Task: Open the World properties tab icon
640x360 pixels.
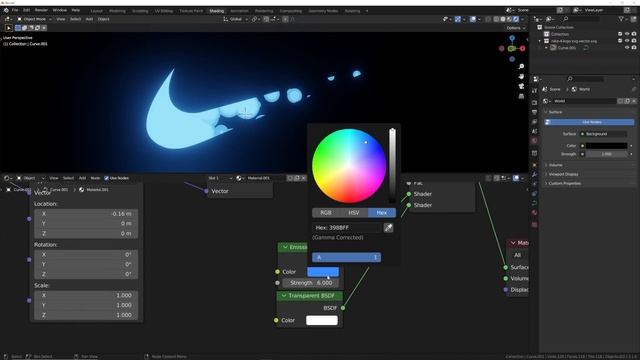Action: 534,141
